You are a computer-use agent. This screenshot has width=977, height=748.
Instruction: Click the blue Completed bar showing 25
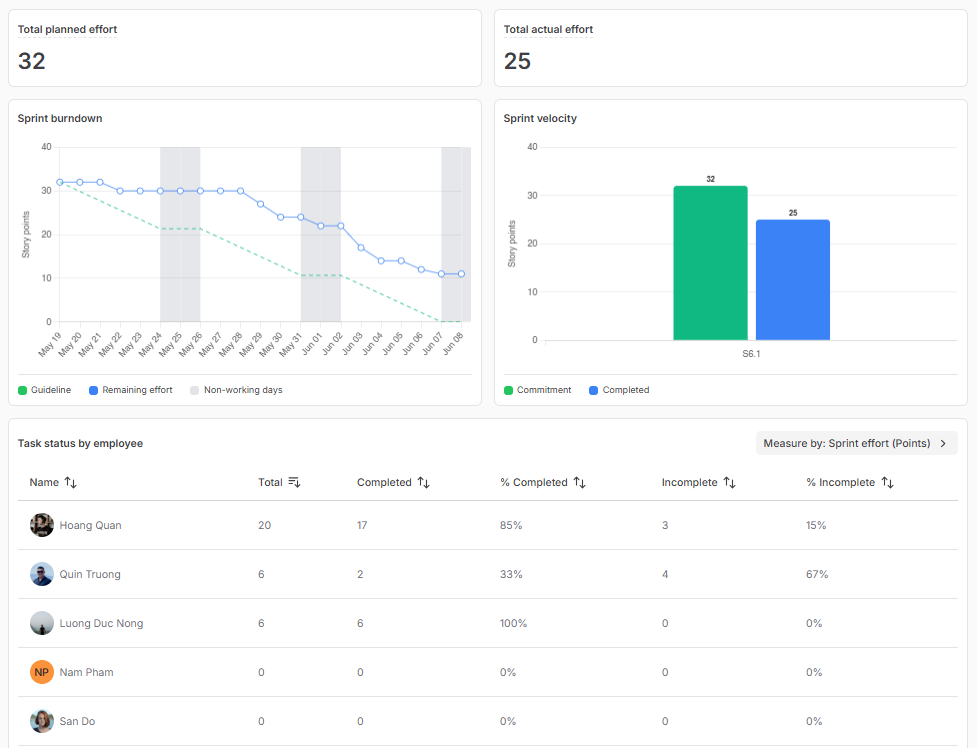coord(792,280)
